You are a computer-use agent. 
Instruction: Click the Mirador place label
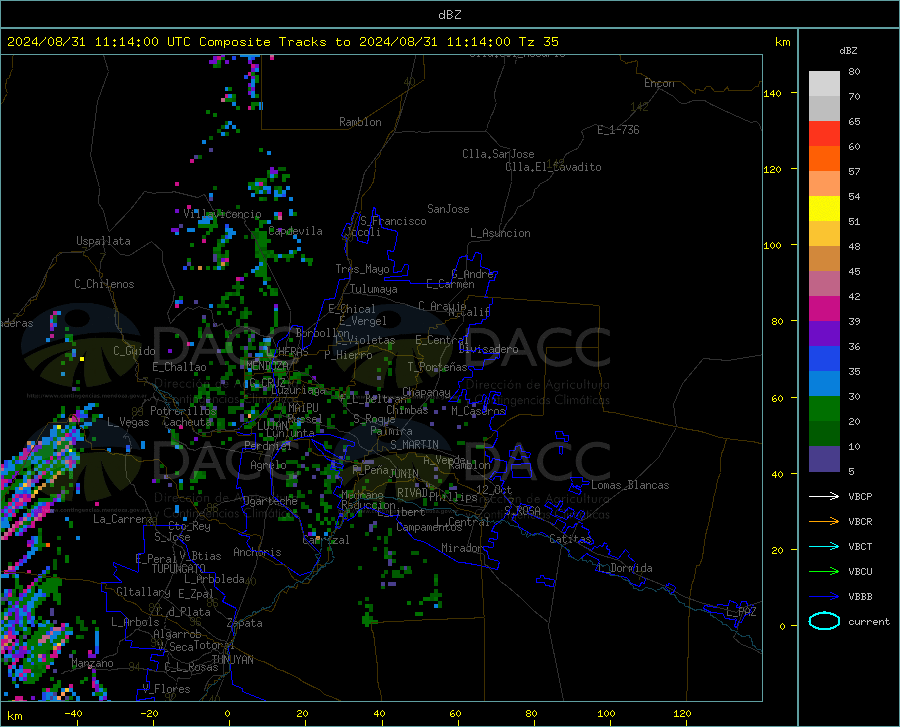click(x=462, y=549)
